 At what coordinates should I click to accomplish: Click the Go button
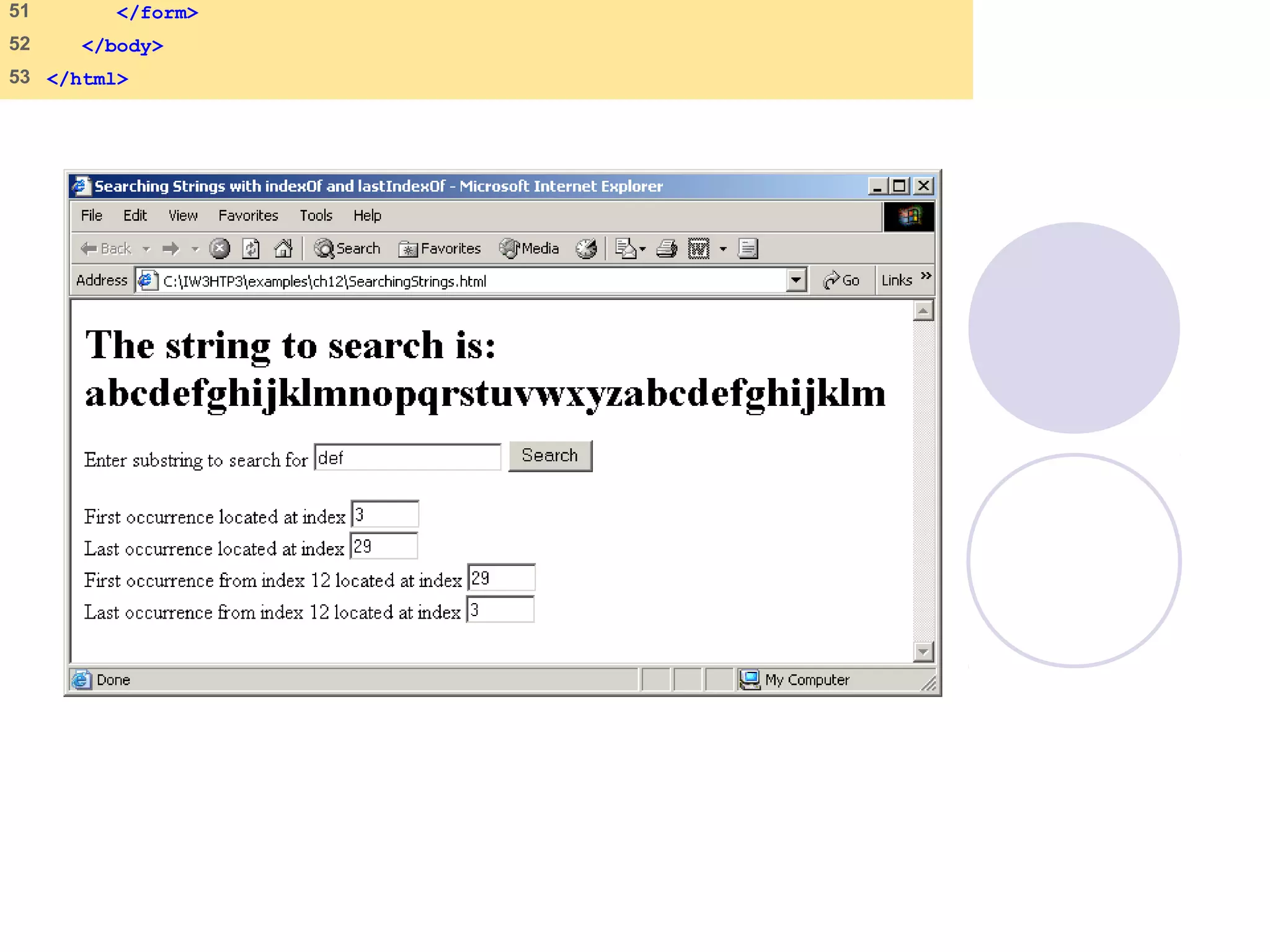click(x=841, y=281)
